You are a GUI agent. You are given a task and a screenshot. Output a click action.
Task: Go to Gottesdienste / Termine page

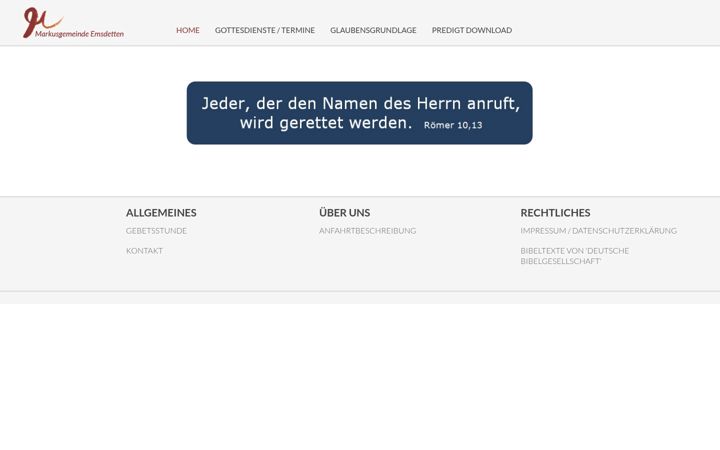tap(265, 30)
